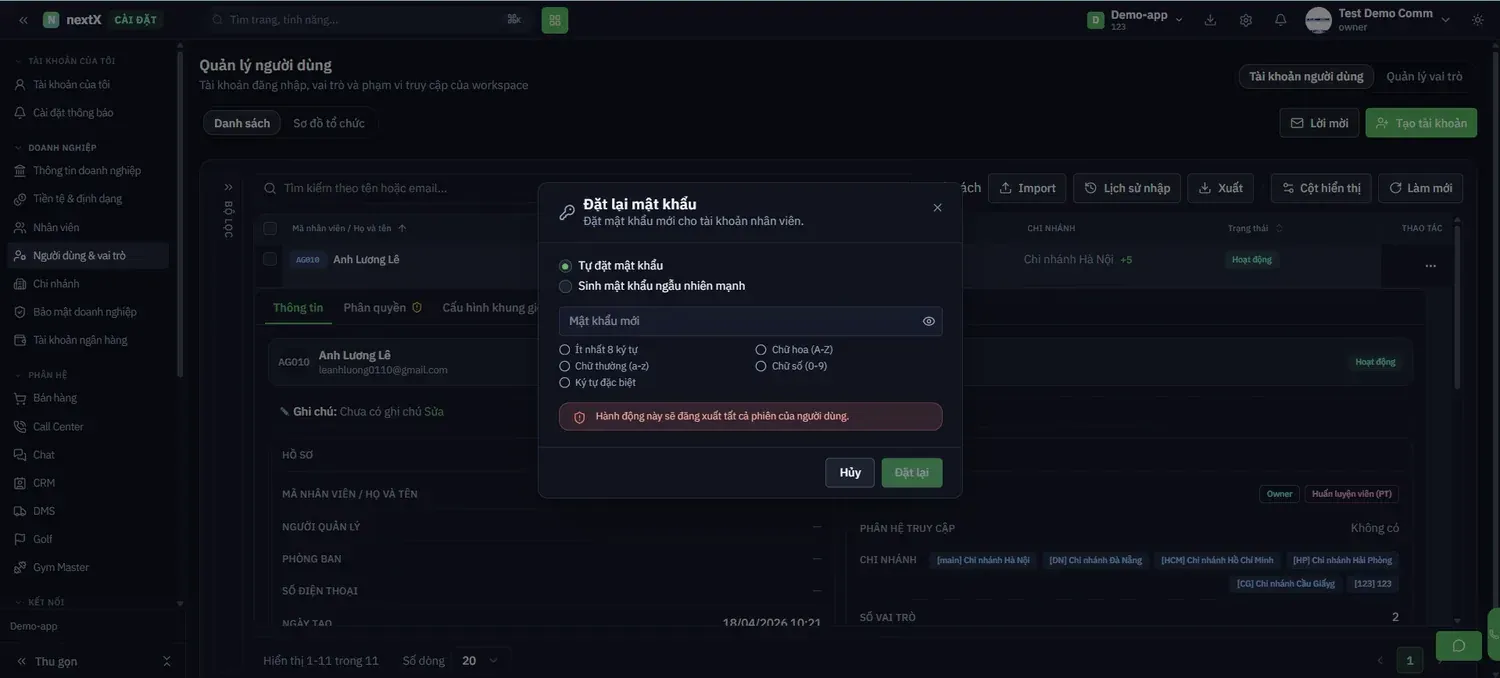The image size is (1500, 678).
Task: Click the Import button
Action: [1027, 188]
